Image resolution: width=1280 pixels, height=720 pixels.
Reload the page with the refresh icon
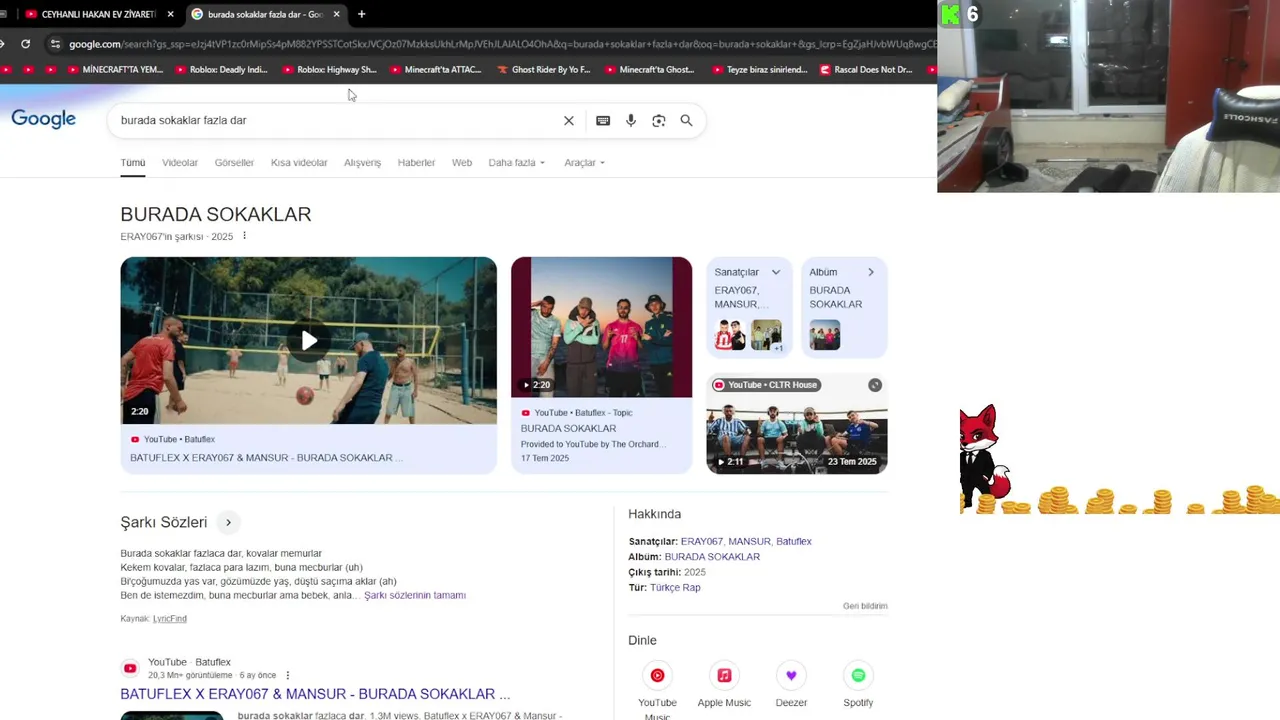tap(25, 44)
